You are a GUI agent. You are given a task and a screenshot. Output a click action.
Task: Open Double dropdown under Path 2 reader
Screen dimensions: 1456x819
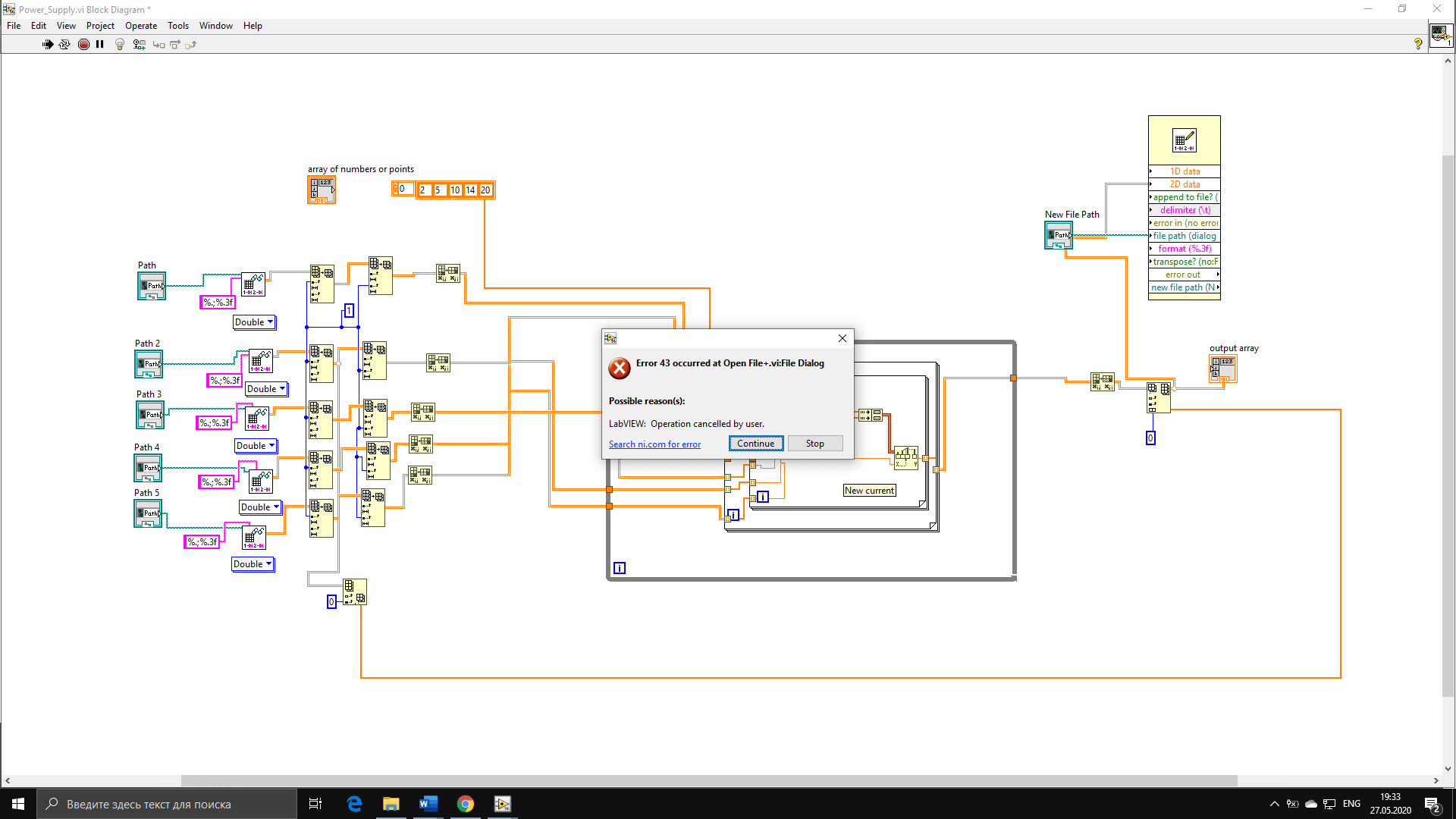point(266,389)
